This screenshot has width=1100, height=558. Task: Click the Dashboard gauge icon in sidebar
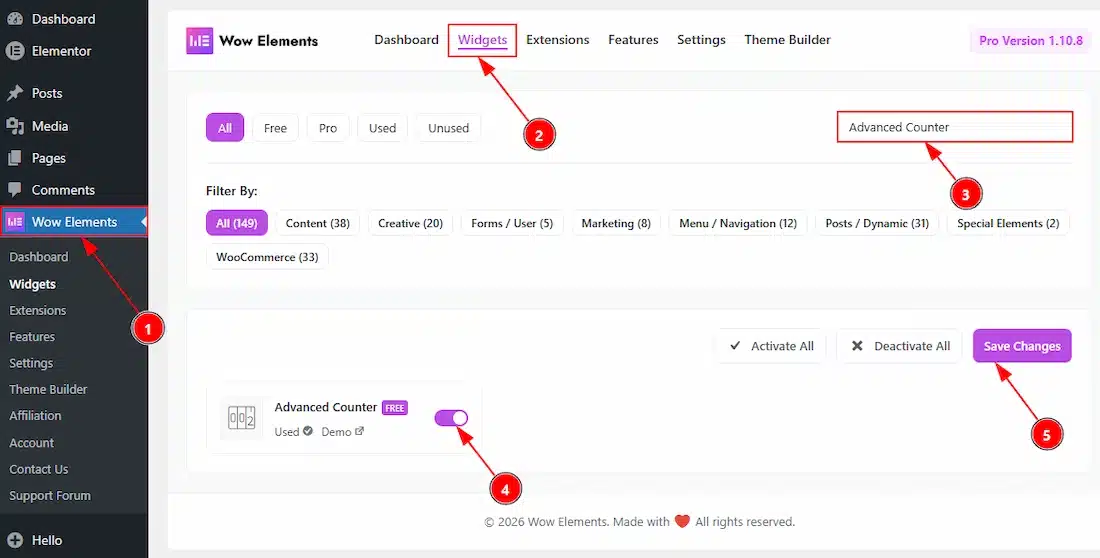(x=15, y=19)
